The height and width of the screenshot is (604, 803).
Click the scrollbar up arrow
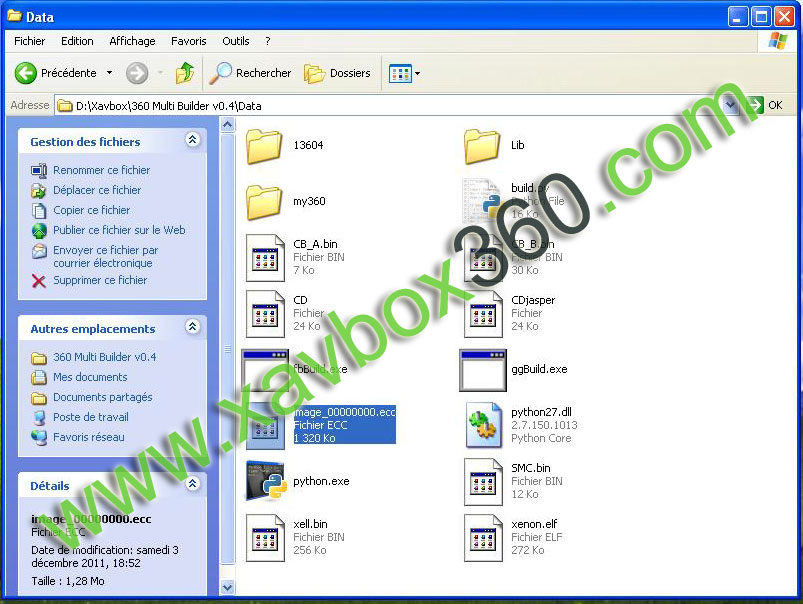pyautogui.click(x=227, y=124)
